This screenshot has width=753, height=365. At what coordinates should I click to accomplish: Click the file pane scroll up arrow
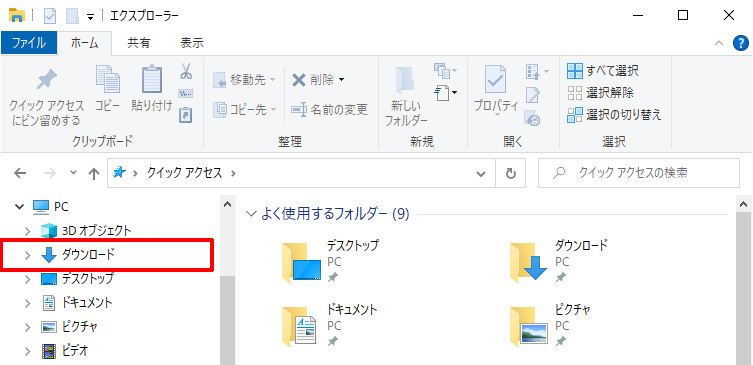(x=743, y=204)
